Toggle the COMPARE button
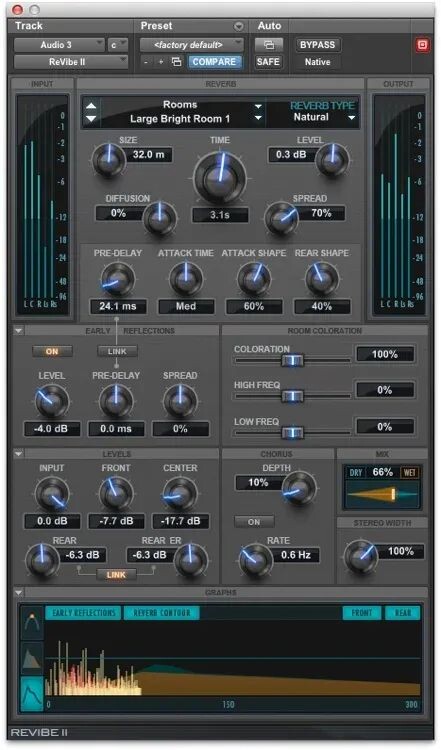441x750 pixels. coord(214,62)
